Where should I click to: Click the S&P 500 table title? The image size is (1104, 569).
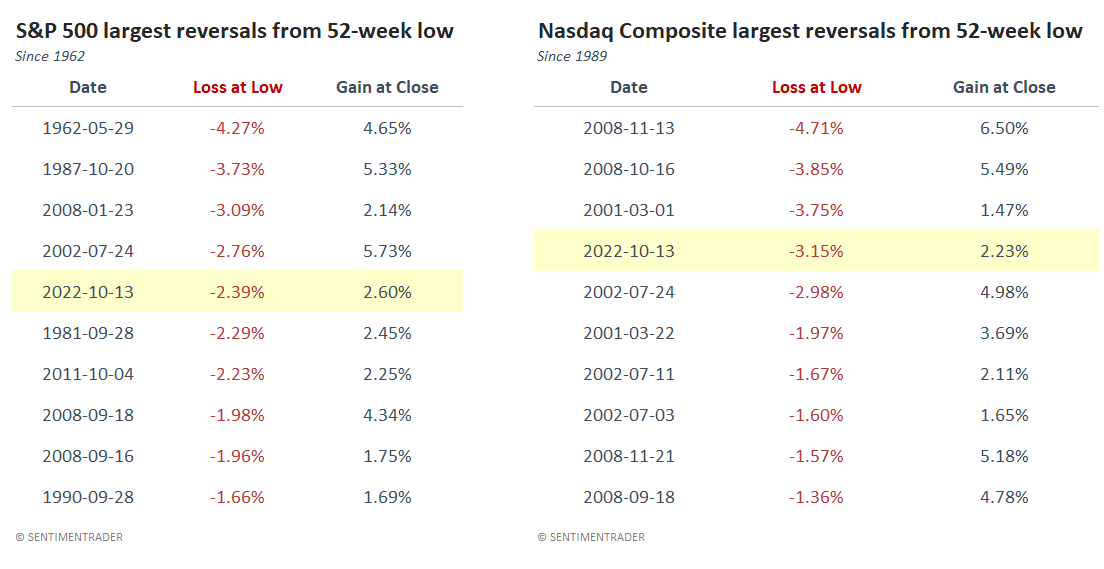235,31
